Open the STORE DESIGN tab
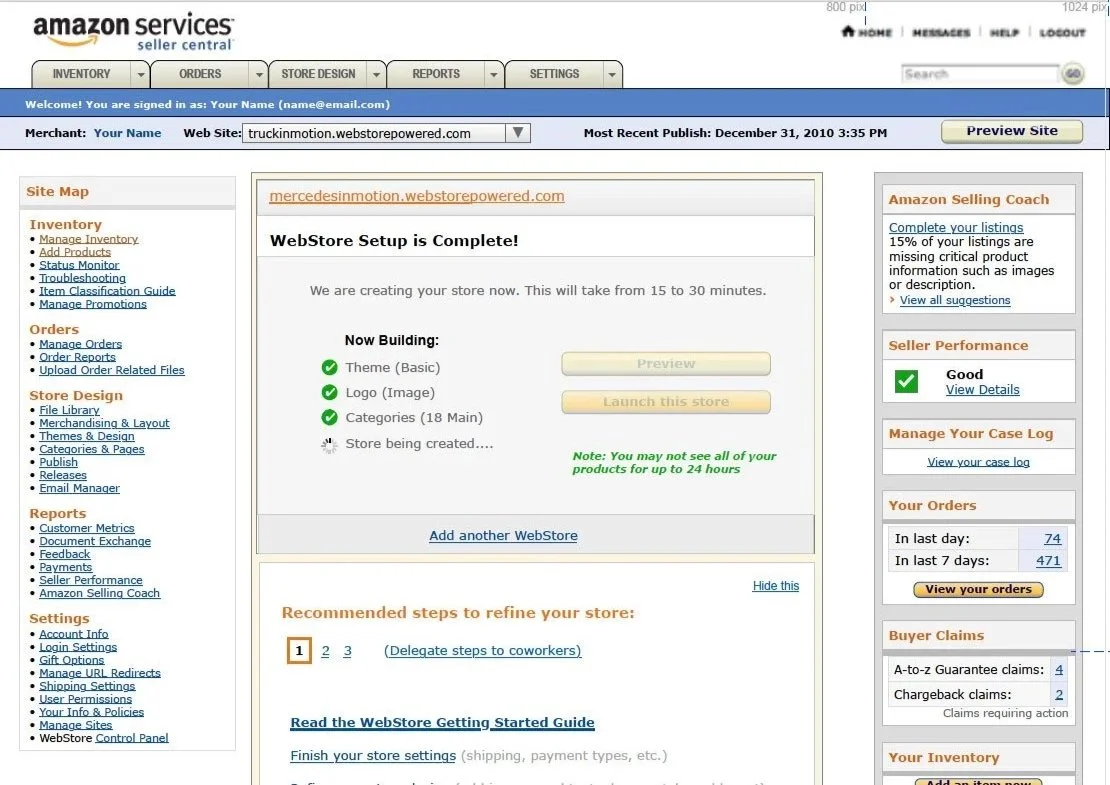The image size is (1110, 785). pyautogui.click(x=319, y=74)
